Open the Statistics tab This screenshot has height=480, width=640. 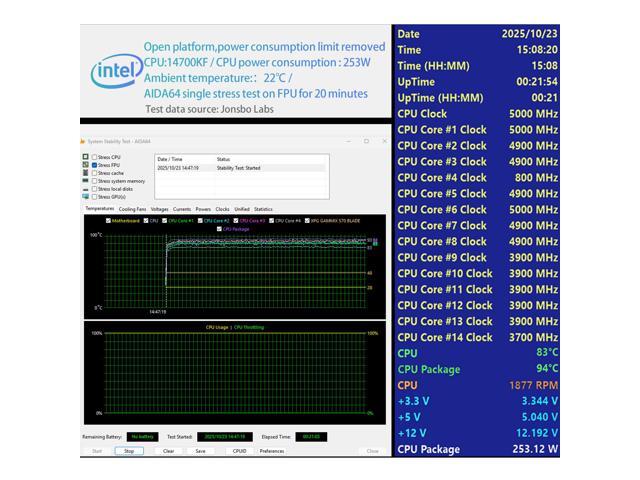(263, 209)
